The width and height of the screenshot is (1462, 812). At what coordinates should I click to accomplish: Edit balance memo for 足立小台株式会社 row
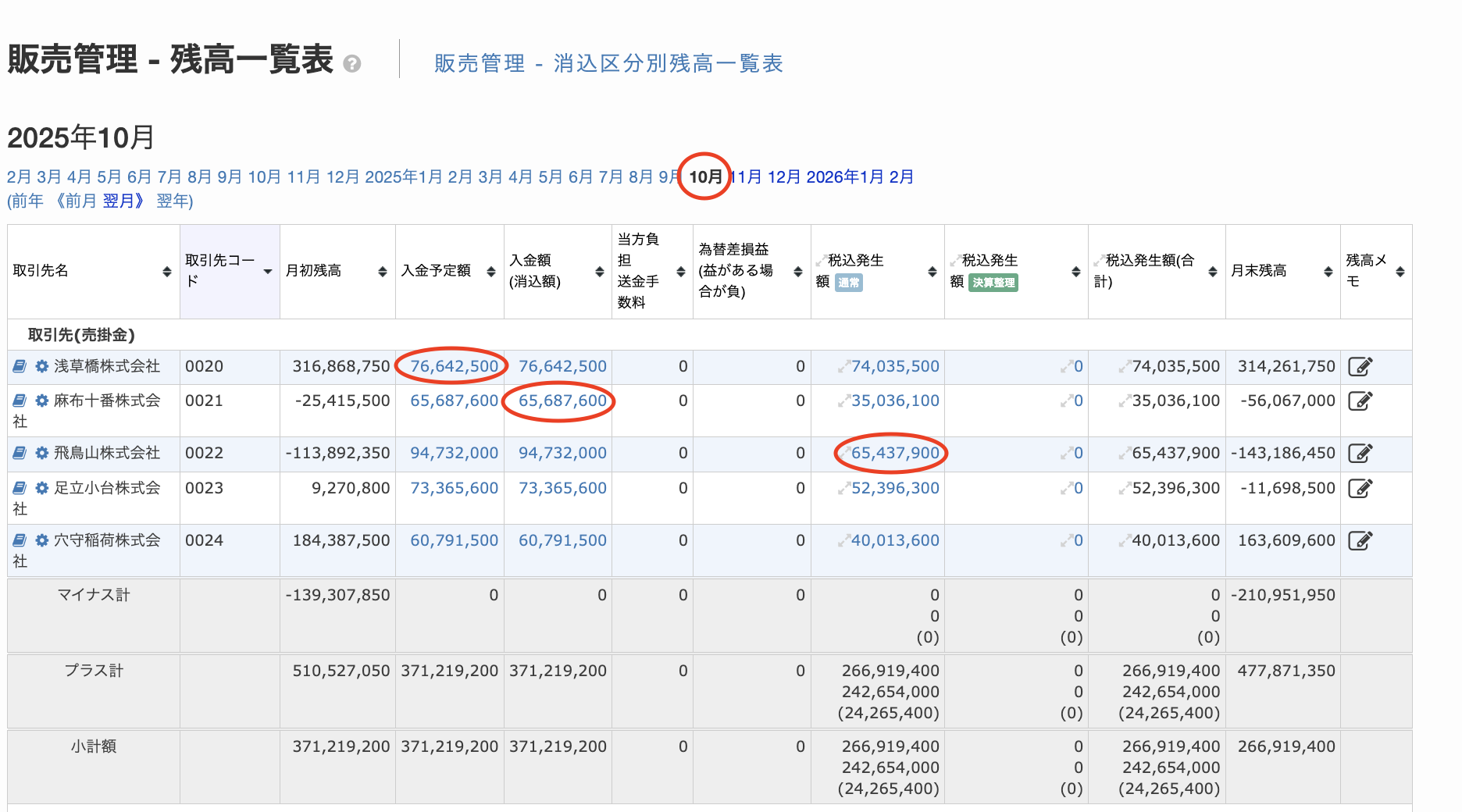point(1360,488)
